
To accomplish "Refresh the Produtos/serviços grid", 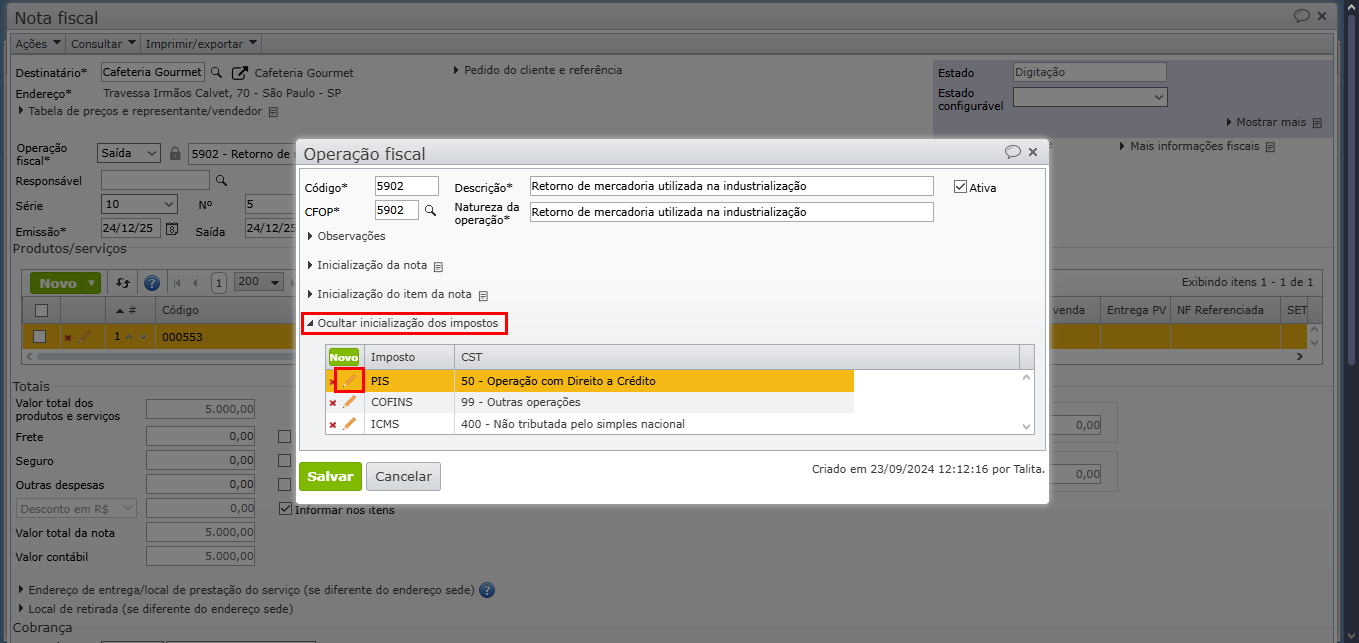I will 123,283.
